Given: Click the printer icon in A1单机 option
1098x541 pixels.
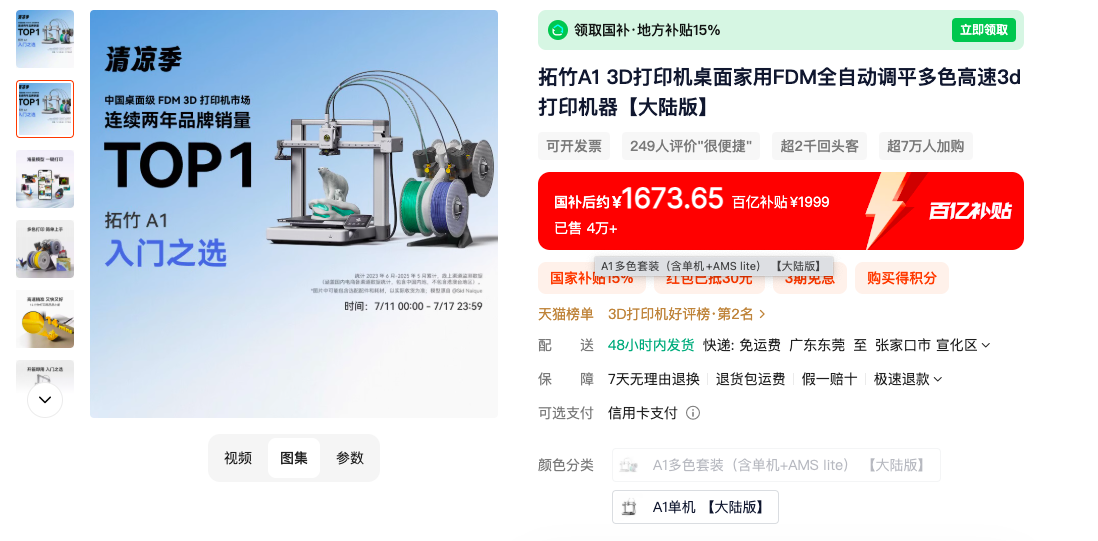Looking at the screenshot, I should [630, 507].
